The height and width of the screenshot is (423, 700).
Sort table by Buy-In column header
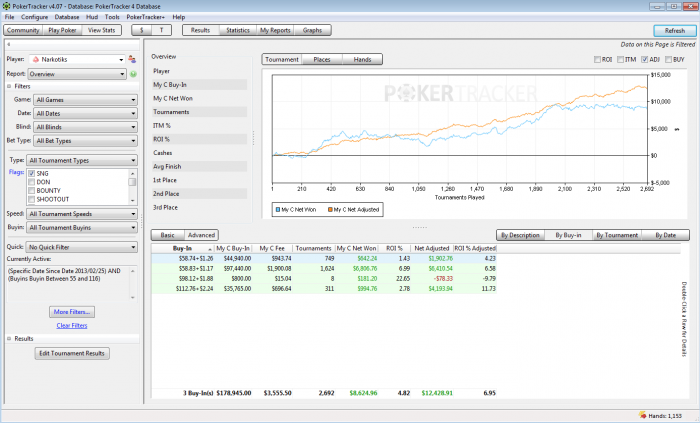(x=183, y=249)
